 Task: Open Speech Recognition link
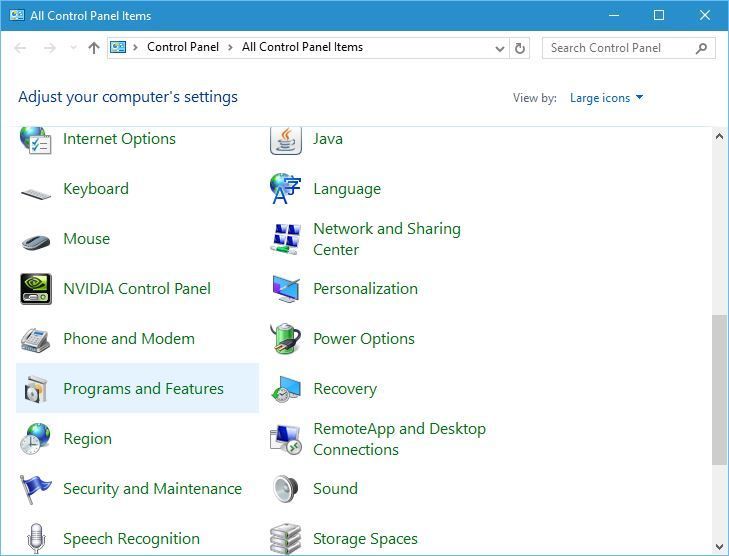coord(132,539)
